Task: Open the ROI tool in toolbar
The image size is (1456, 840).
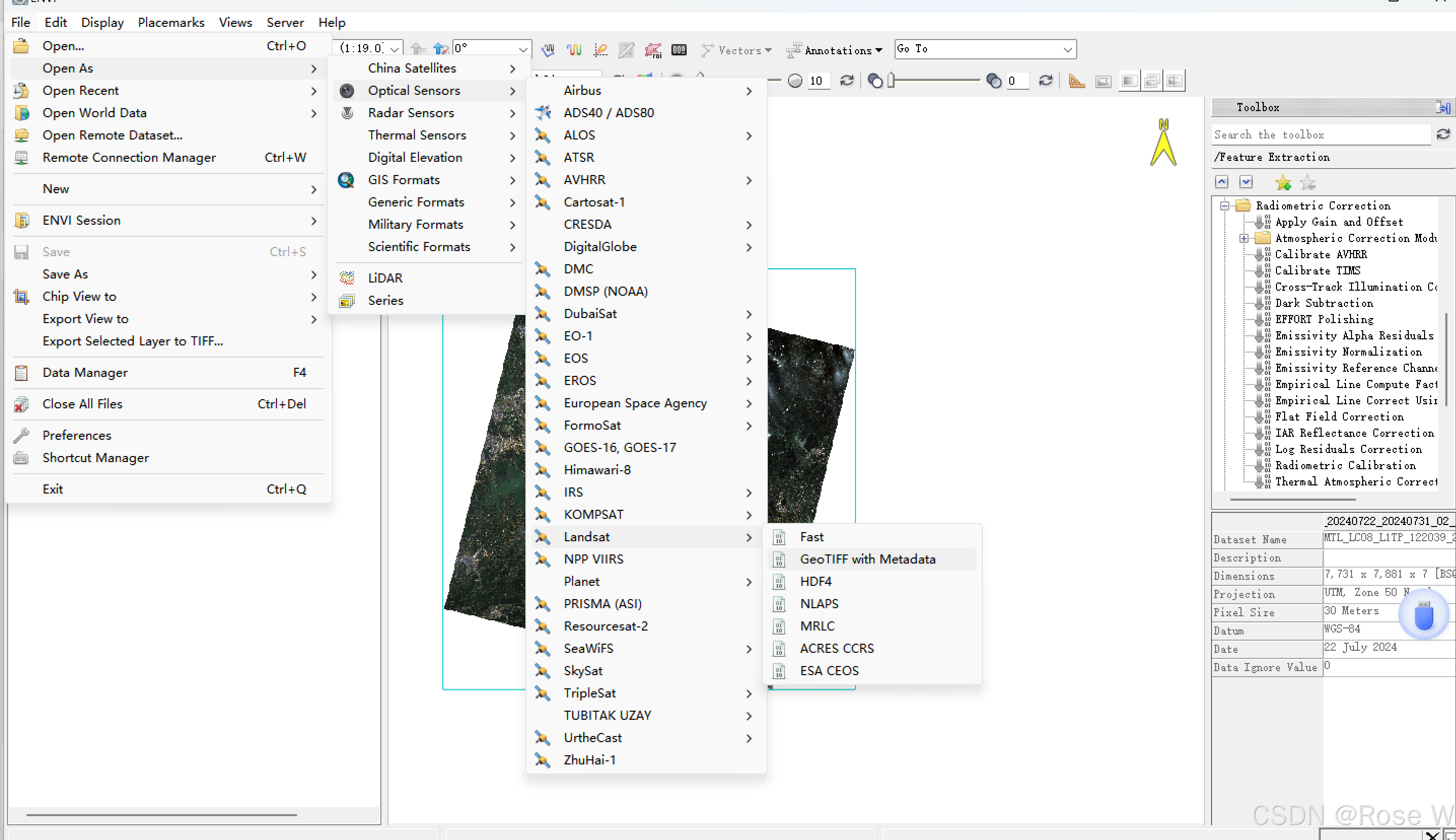Action: 653,50
